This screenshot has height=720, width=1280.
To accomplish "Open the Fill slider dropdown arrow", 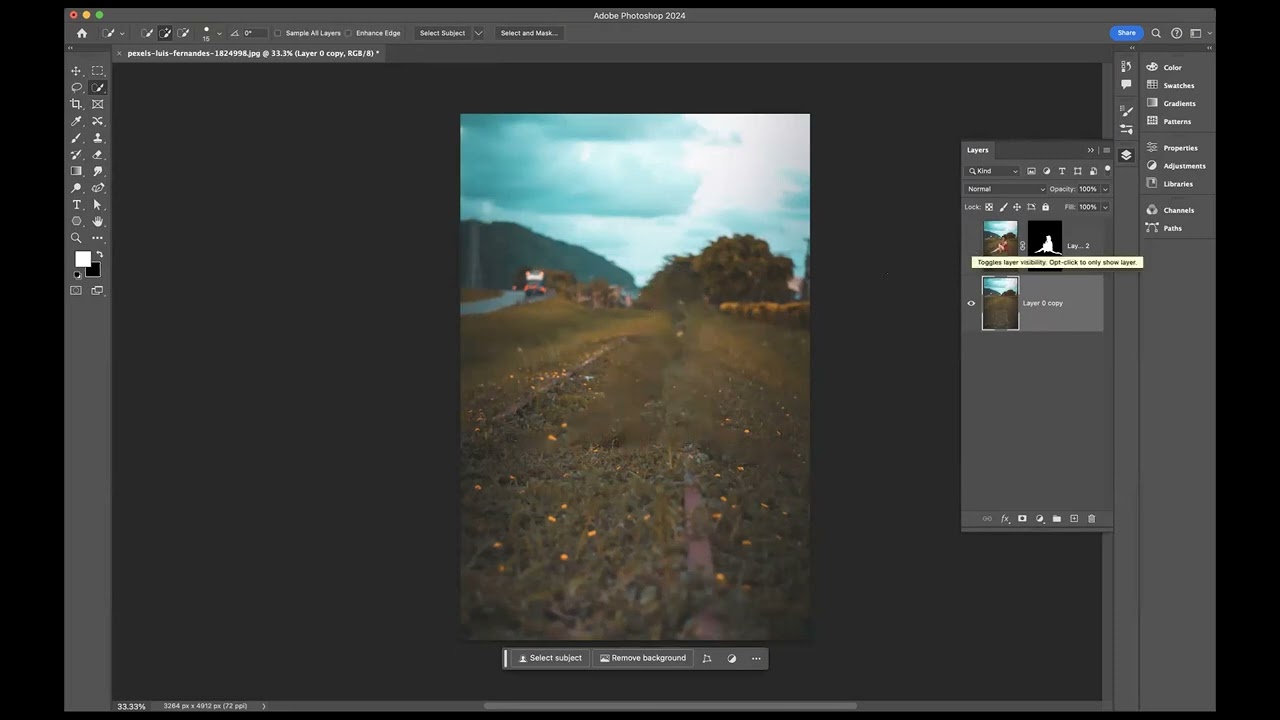I will pyautogui.click(x=1105, y=207).
